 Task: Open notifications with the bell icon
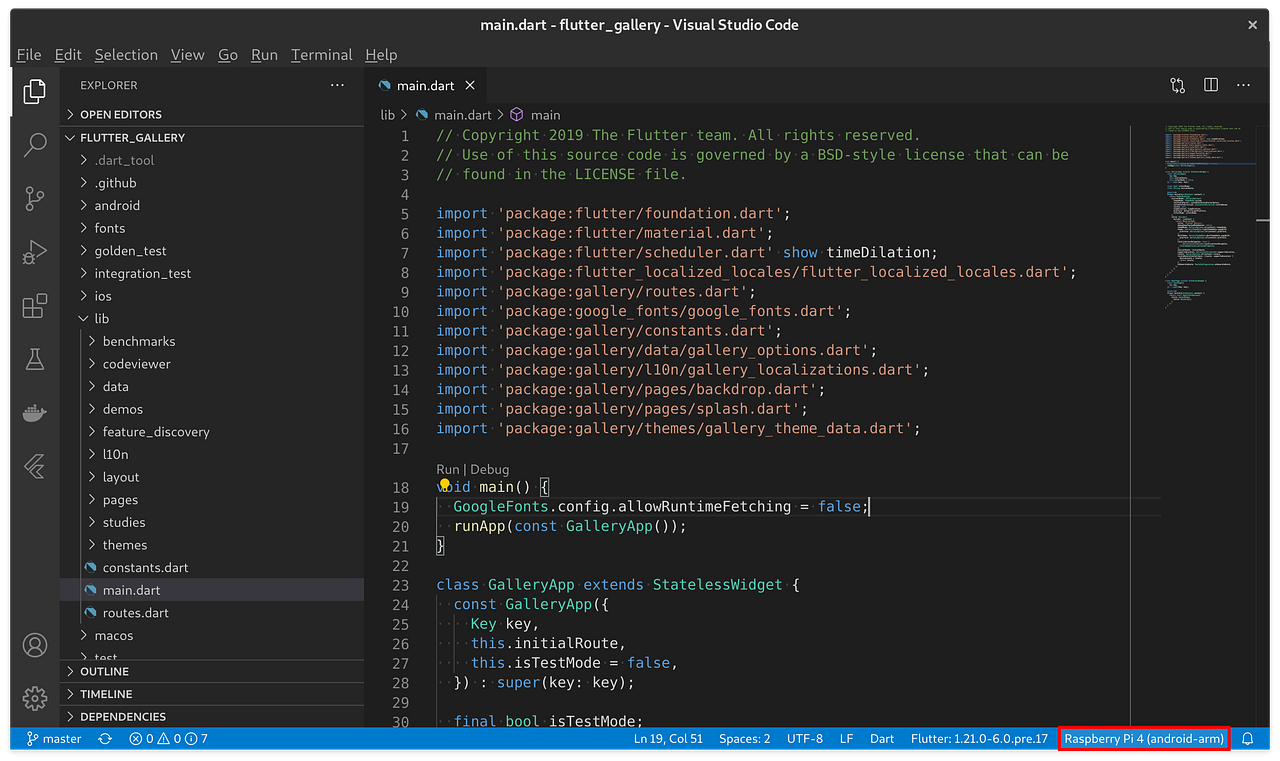tap(1246, 738)
